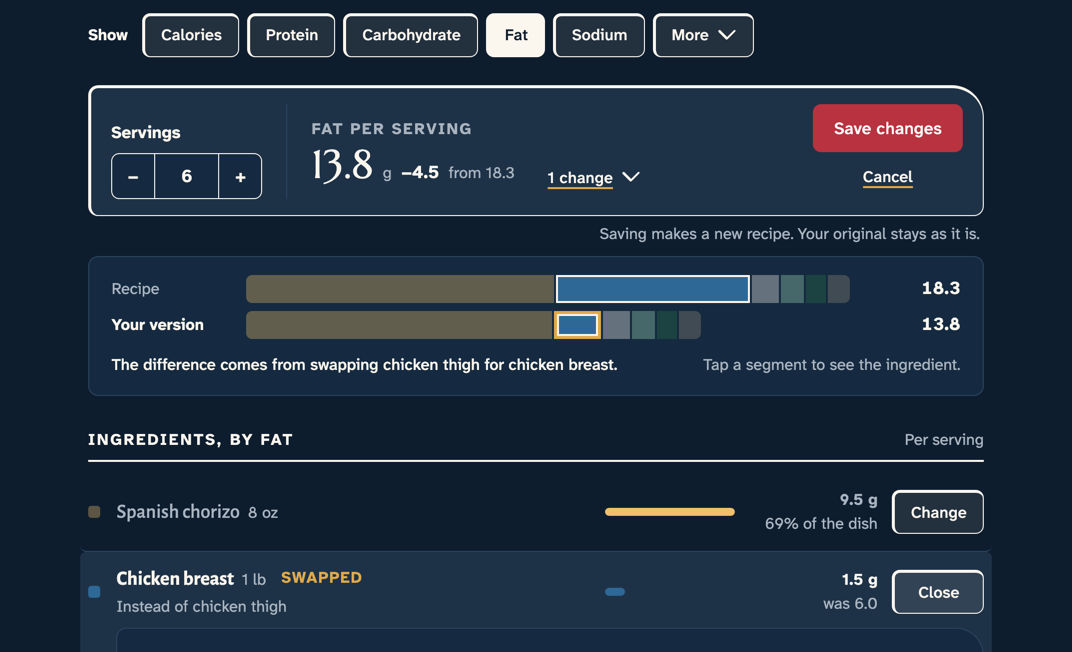Select the Fat nutrient pill
This screenshot has height=652, width=1072.
[515, 35]
